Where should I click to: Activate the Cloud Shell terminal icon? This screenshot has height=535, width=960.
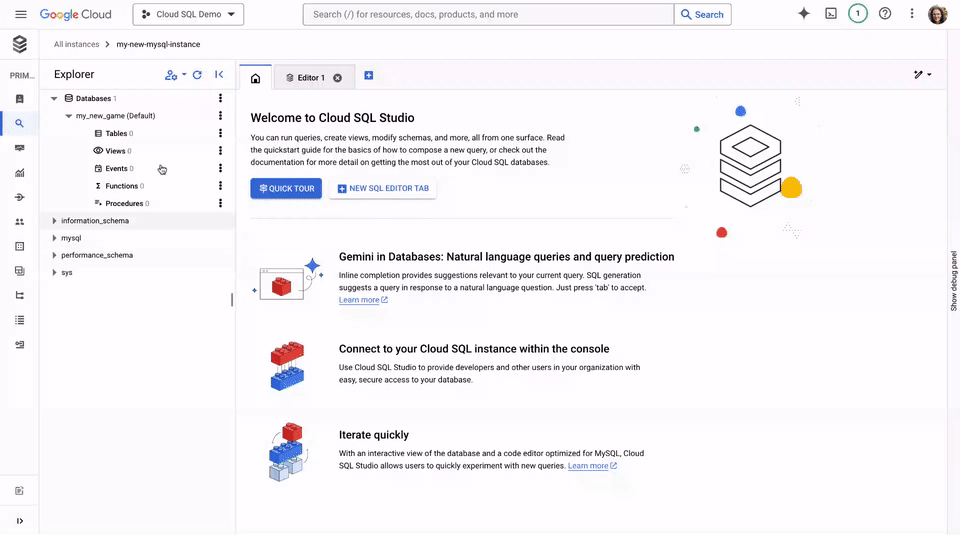[830, 14]
